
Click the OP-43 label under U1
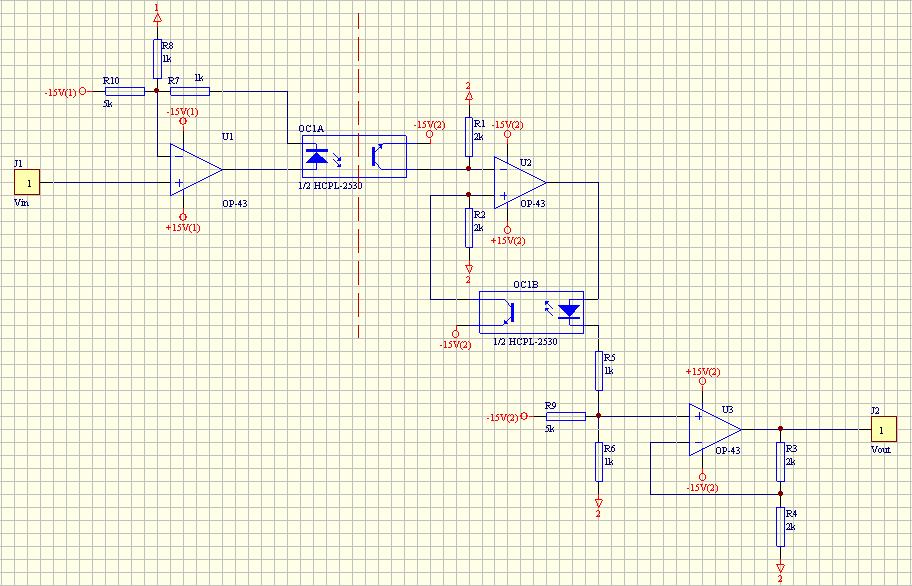coord(234,202)
